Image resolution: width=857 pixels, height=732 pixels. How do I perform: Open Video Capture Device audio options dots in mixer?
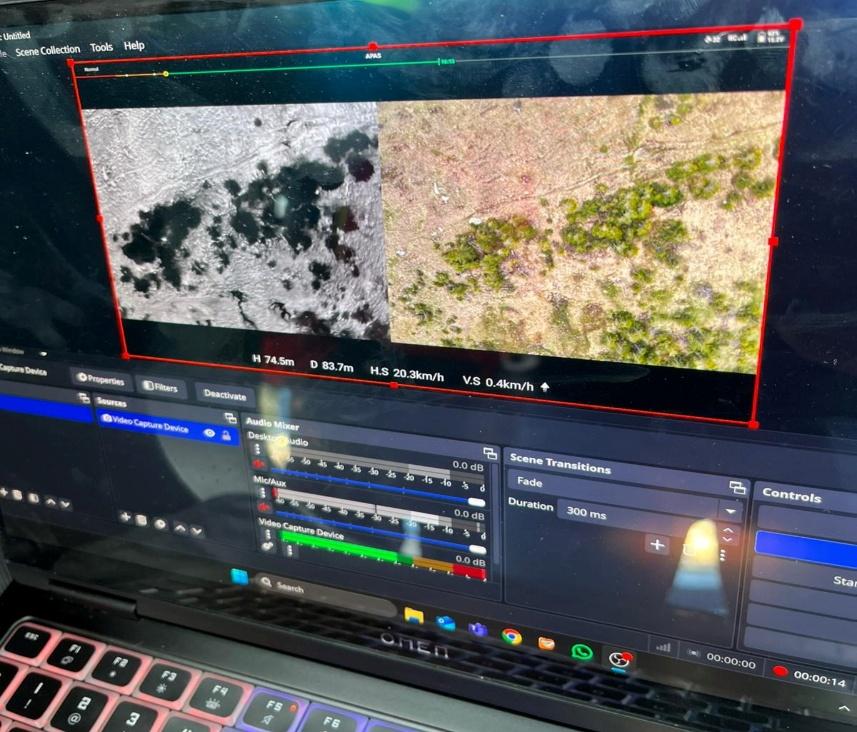267,534
